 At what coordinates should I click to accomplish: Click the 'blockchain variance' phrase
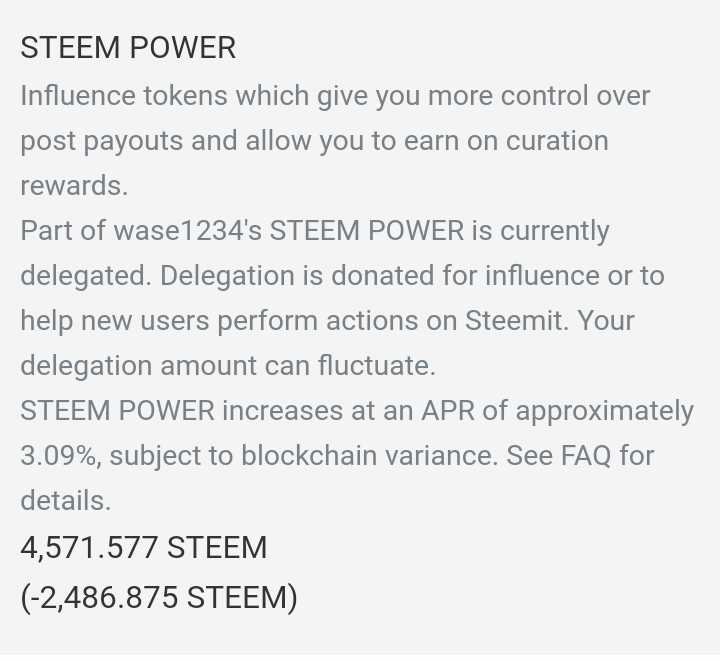click(x=370, y=456)
